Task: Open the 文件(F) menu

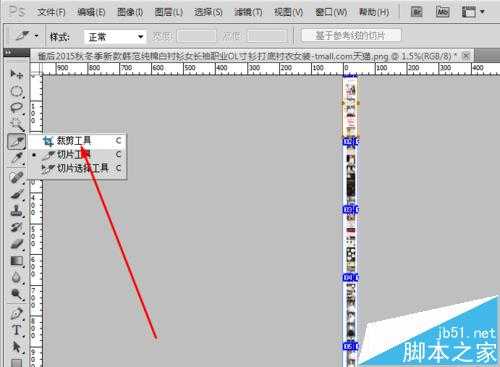Action: tap(51, 12)
